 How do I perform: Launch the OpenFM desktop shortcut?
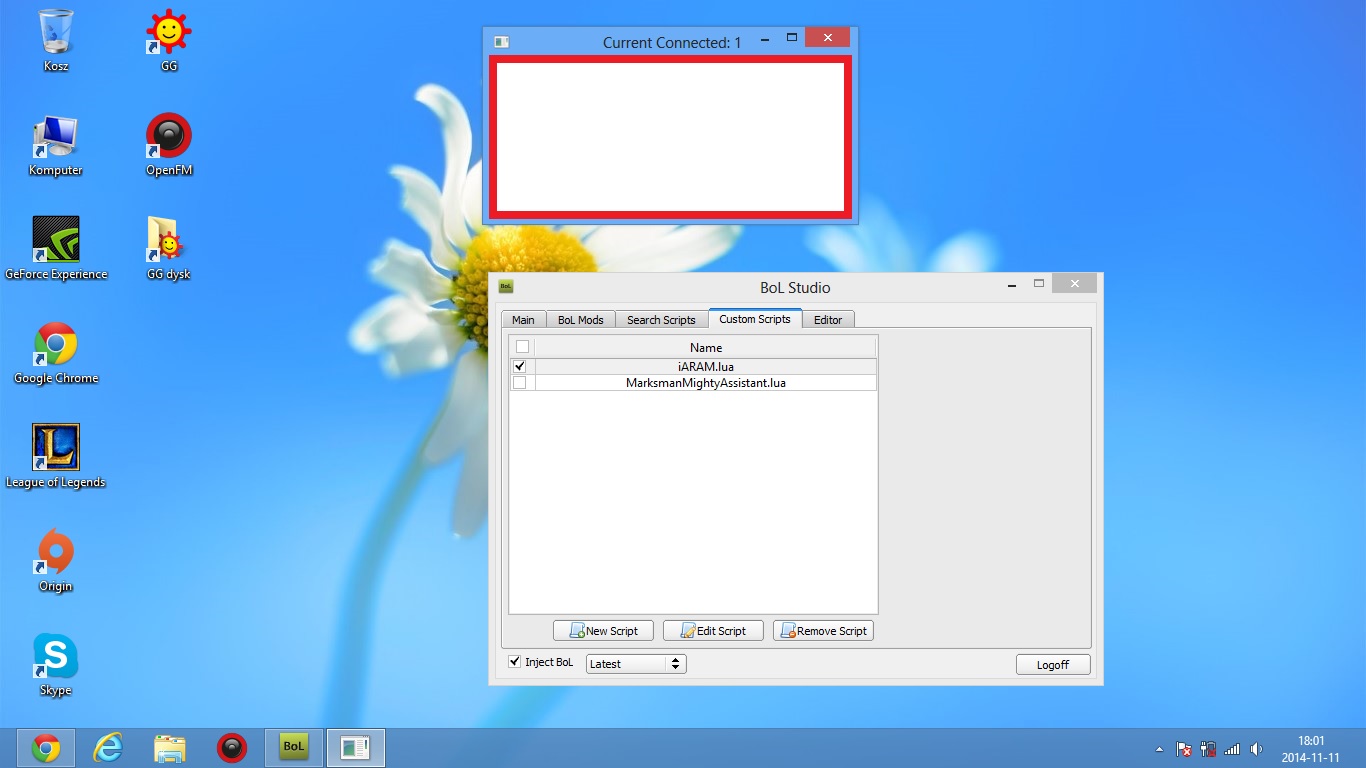tap(169, 145)
